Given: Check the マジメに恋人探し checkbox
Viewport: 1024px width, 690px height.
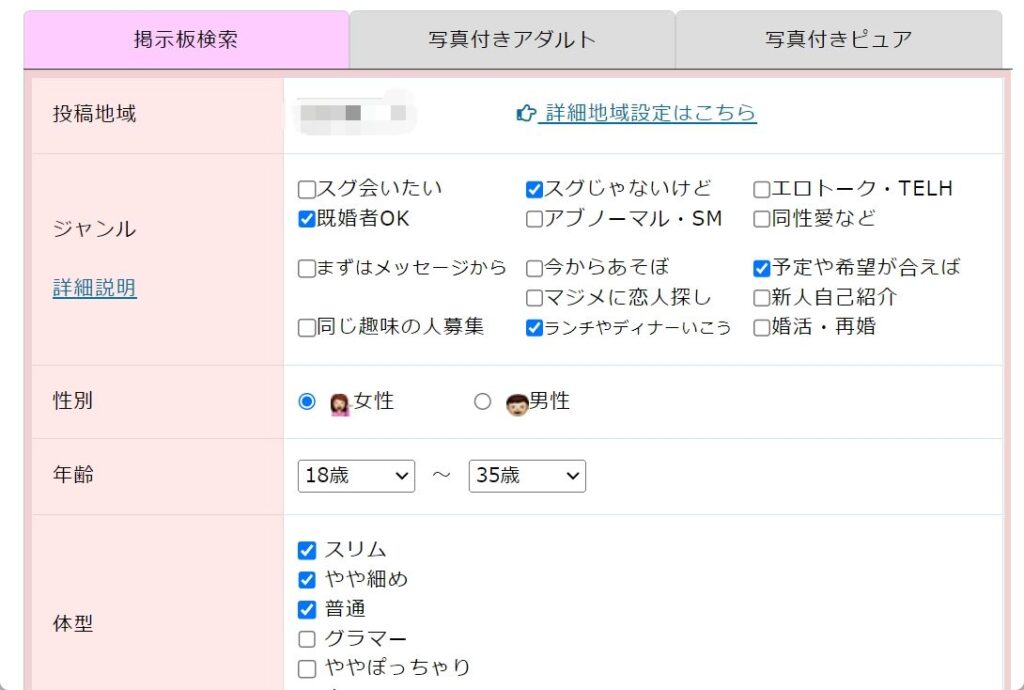Looking at the screenshot, I should [x=534, y=298].
